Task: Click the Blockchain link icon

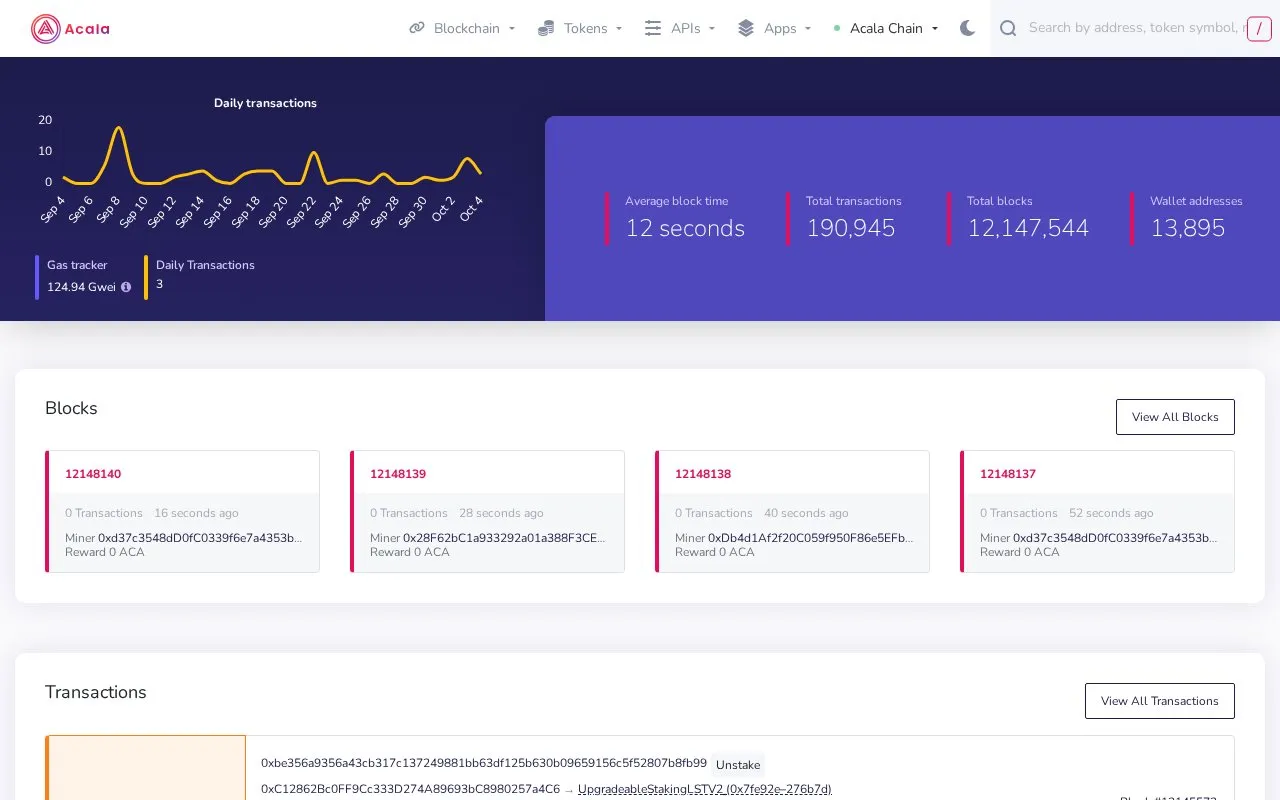Action: pos(417,28)
